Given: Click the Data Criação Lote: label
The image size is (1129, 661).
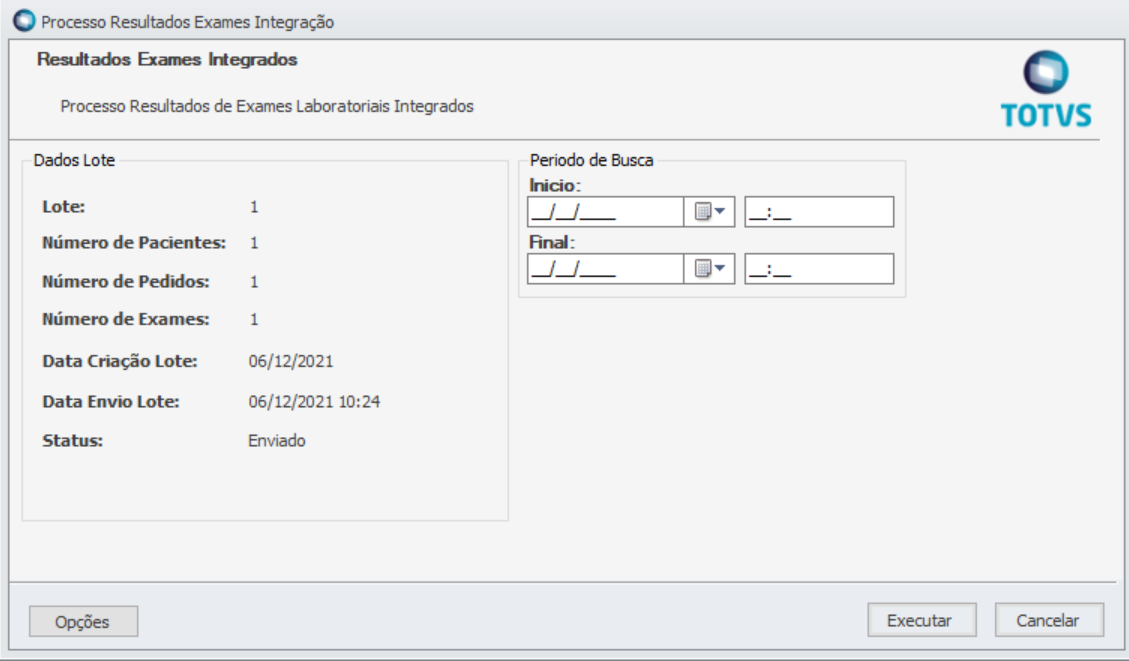Looking at the screenshot, I should tap(120, 361).
